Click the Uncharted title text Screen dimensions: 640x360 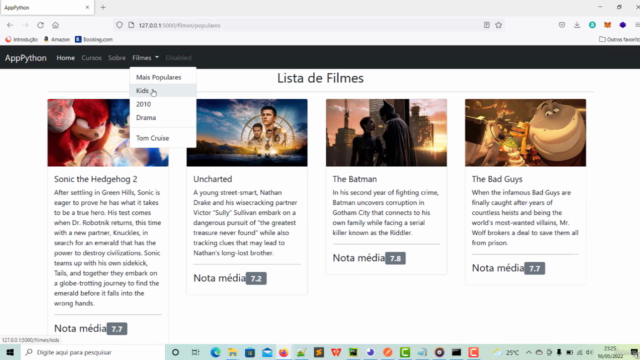(x=213, y=179)
